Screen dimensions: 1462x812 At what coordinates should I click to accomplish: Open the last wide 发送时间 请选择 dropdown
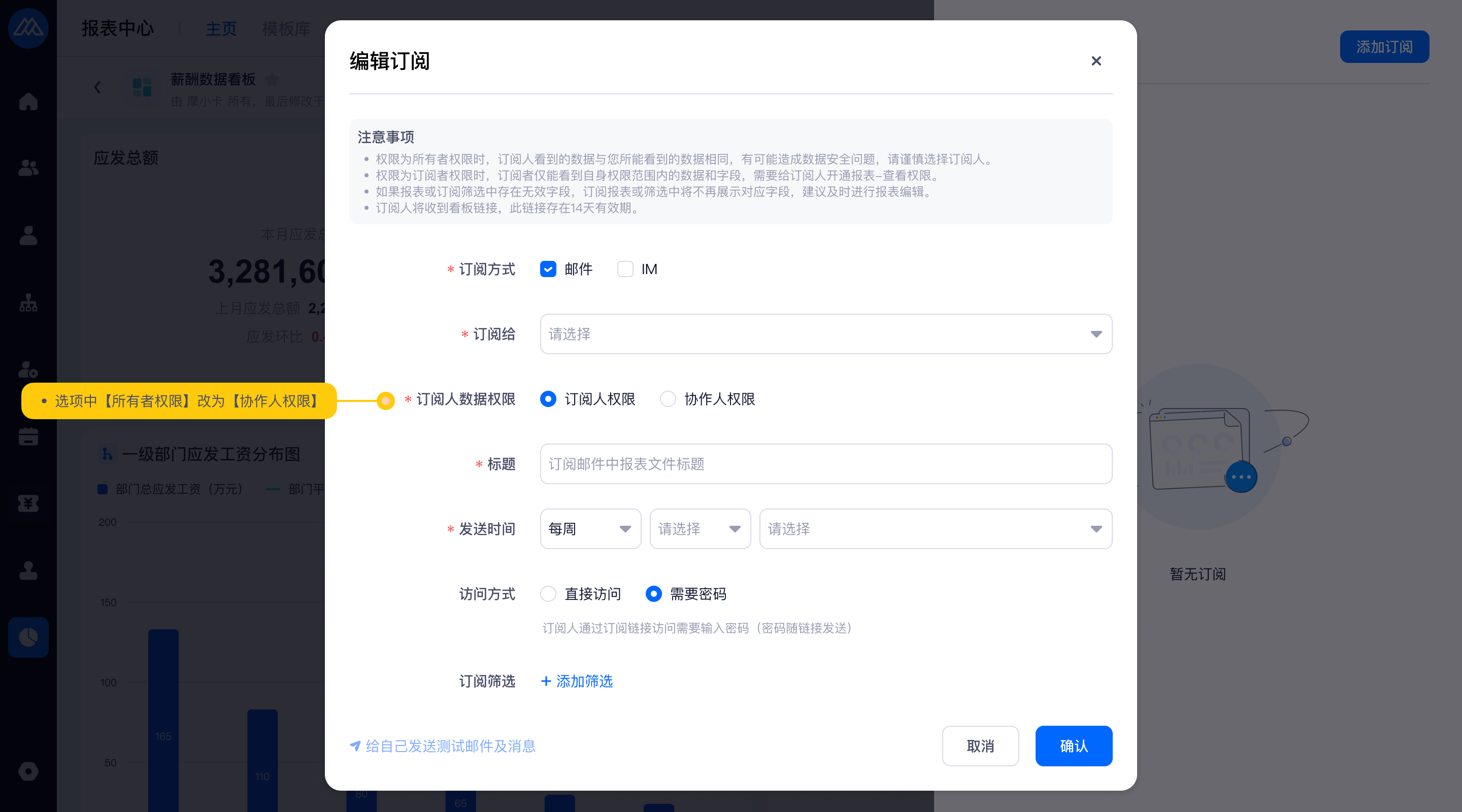tap(935, 528)
